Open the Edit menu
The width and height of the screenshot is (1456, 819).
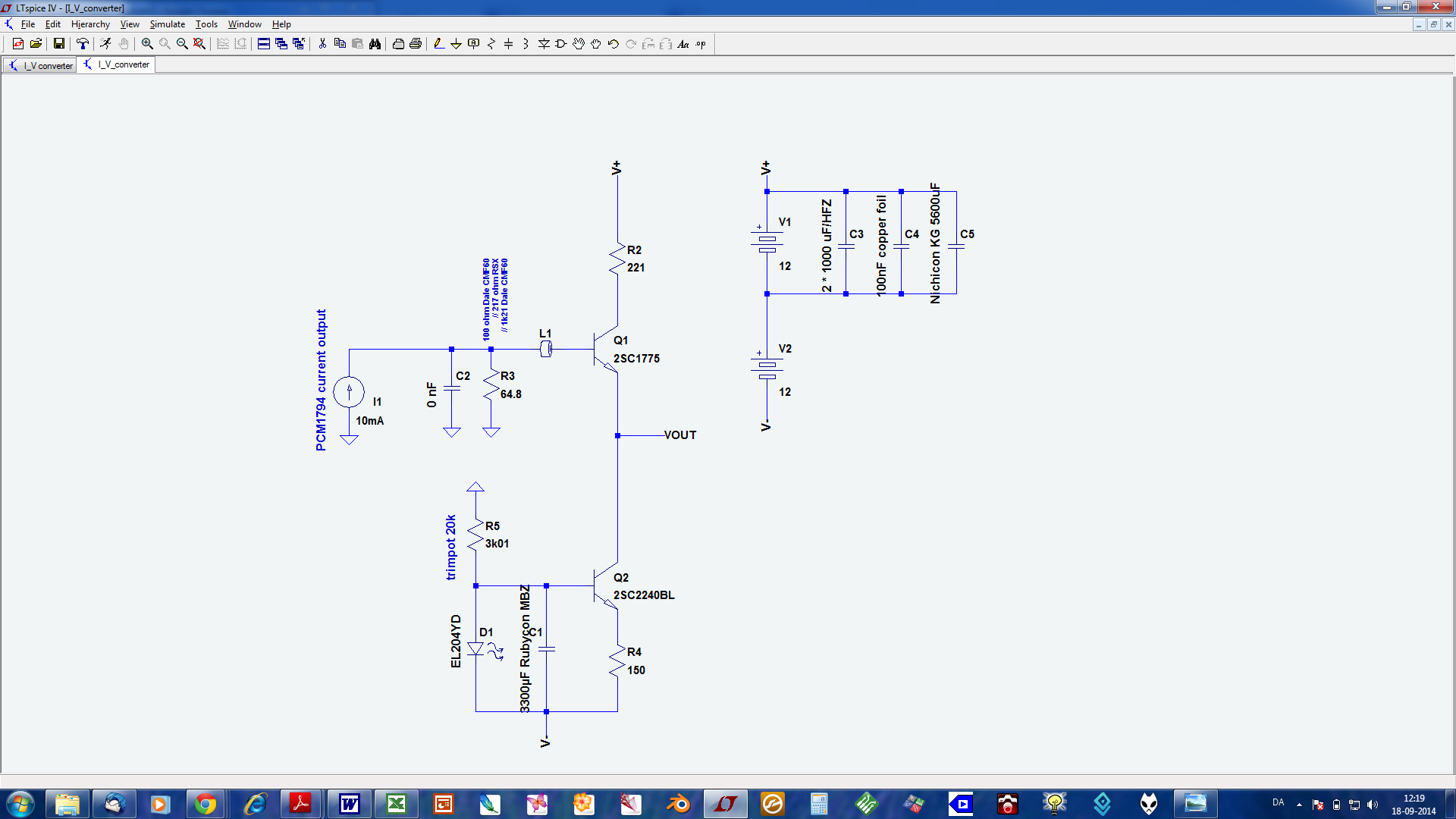coord(53,24)
